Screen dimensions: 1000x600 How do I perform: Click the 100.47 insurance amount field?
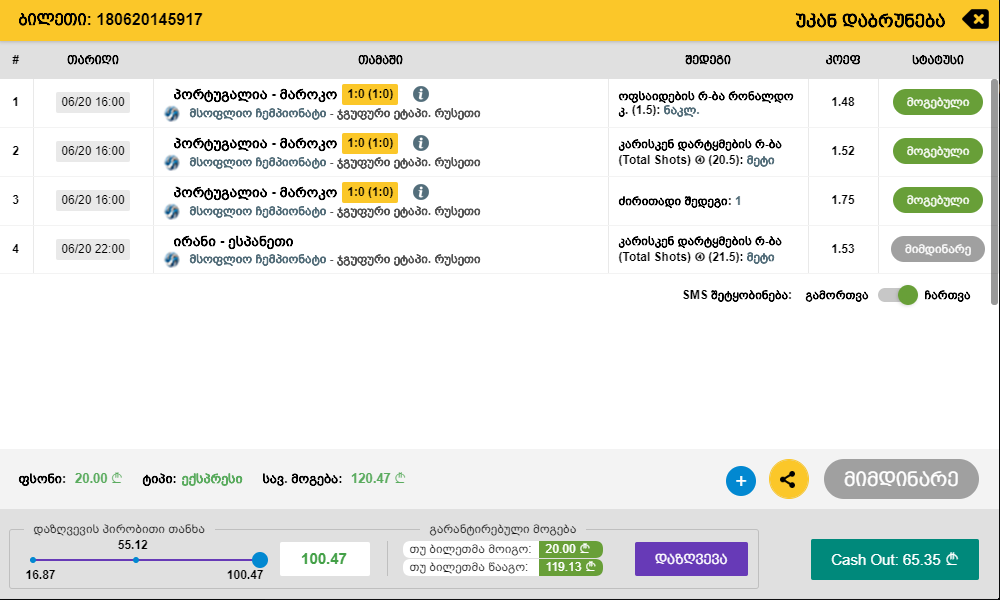click(x=325, y=559)
